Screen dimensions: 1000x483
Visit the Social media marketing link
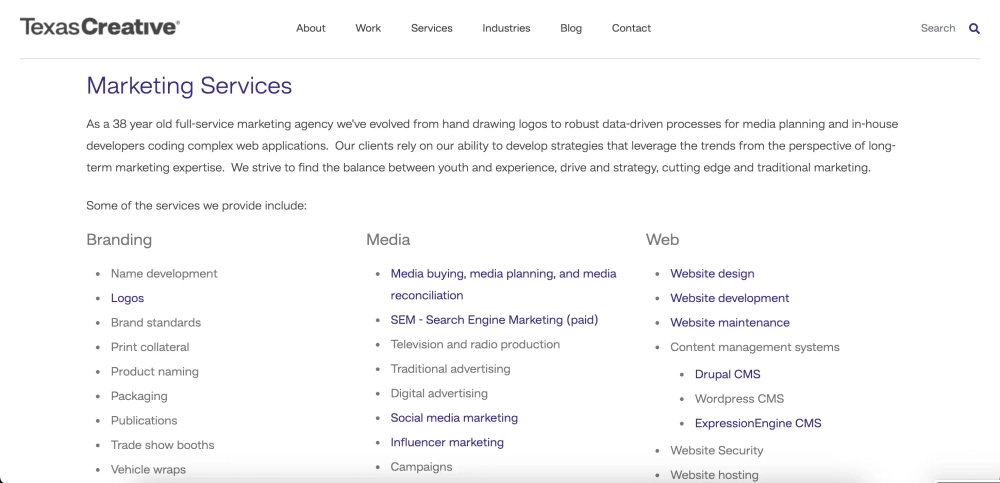click(x=454, y=418)
